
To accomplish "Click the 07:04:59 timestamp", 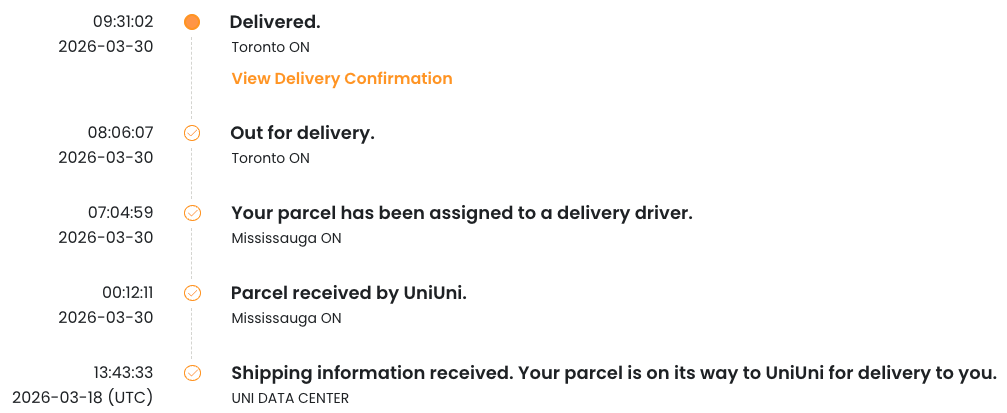I will coord(120,213).
